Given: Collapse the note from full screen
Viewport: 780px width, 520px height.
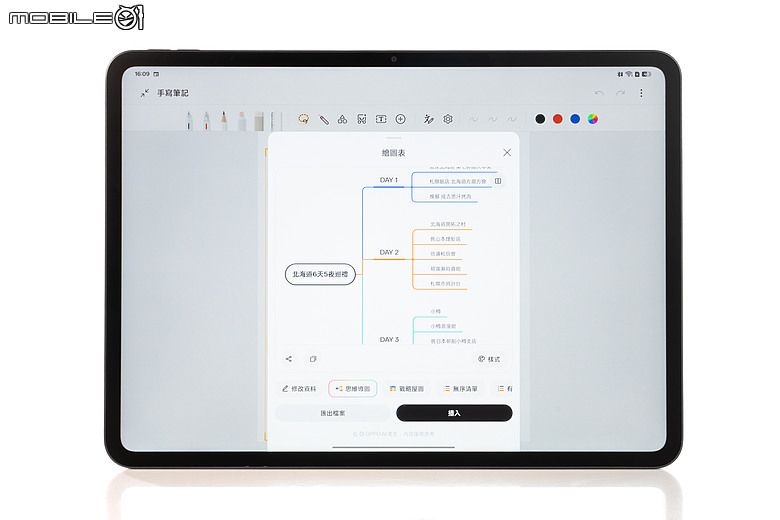Looking at the screenshot, I should click(x=144, y=93).
